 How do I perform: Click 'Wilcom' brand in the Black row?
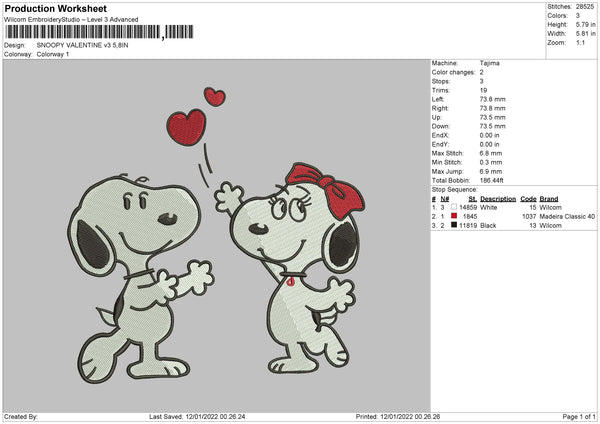551,226
